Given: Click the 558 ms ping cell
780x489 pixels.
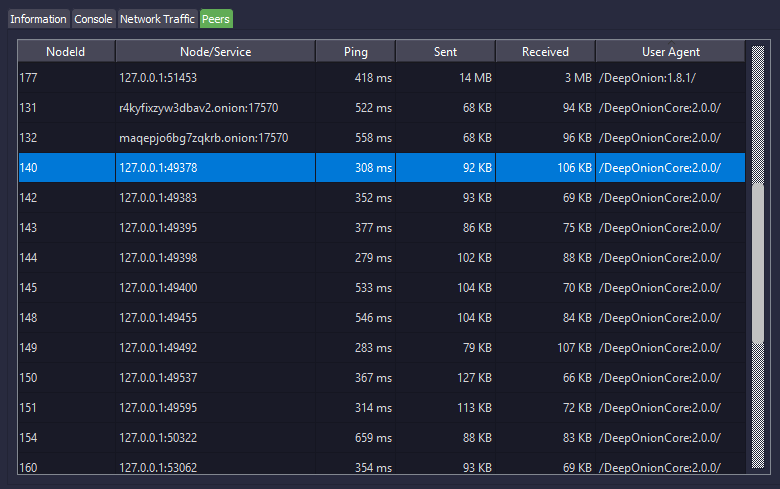Looking at the screenshot, I should click(356, 138).
